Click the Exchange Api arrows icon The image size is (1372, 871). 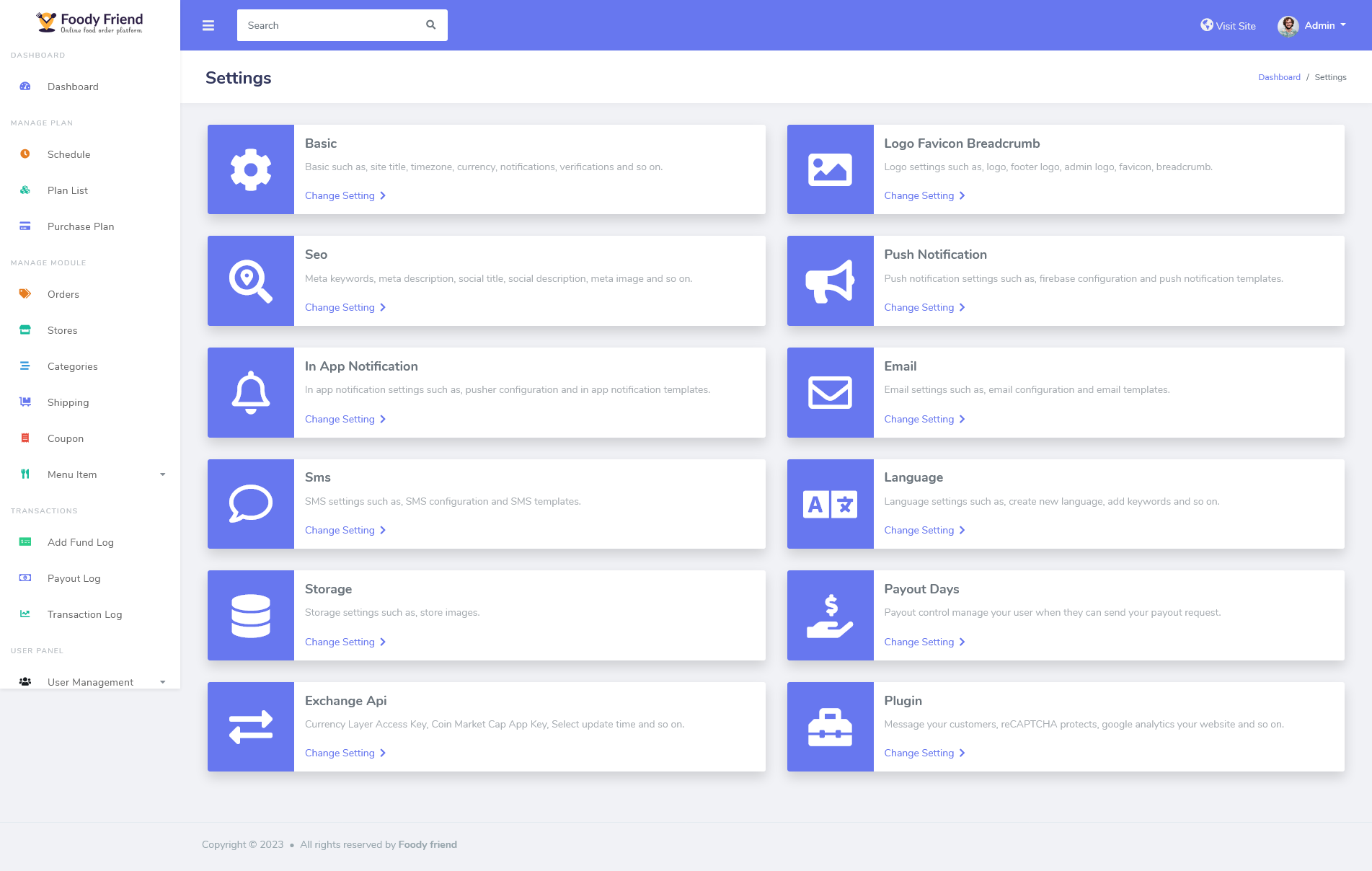click(x=251, y=727)
